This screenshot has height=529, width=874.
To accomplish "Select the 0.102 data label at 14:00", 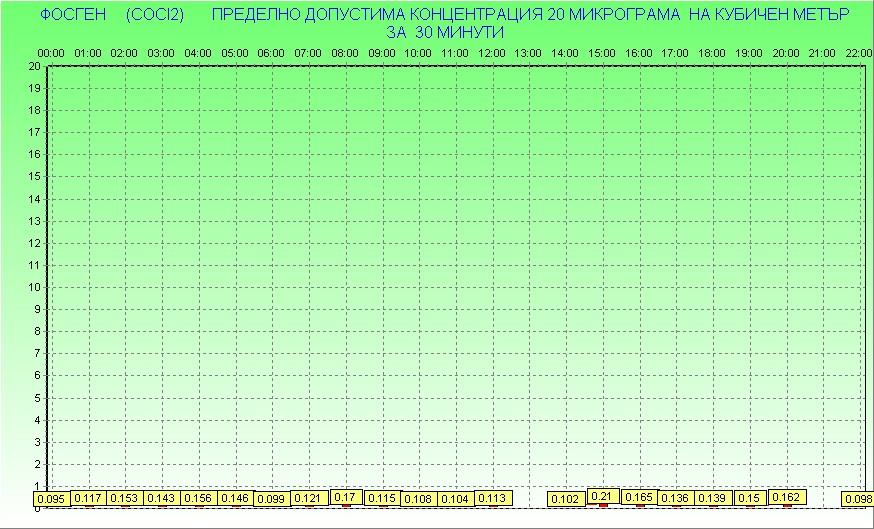I will (566, 499).
